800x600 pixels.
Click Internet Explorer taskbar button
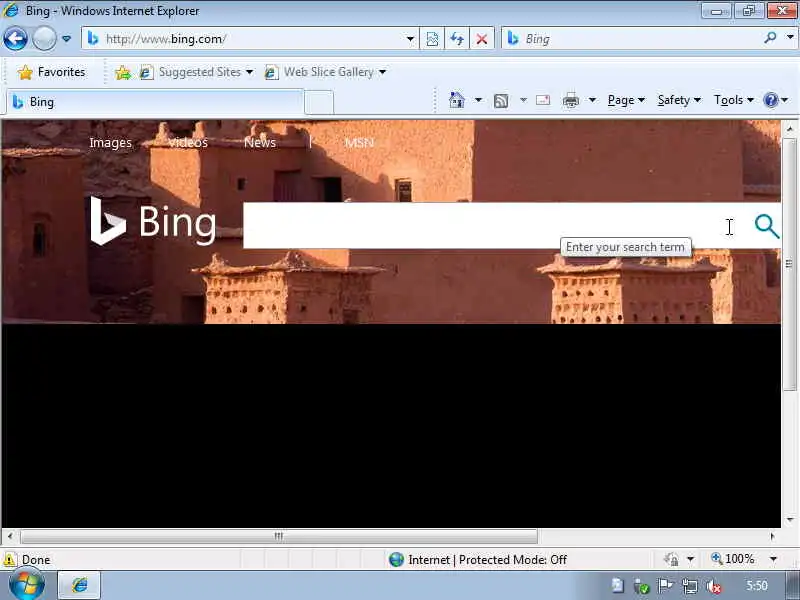[x=79, y=585]
